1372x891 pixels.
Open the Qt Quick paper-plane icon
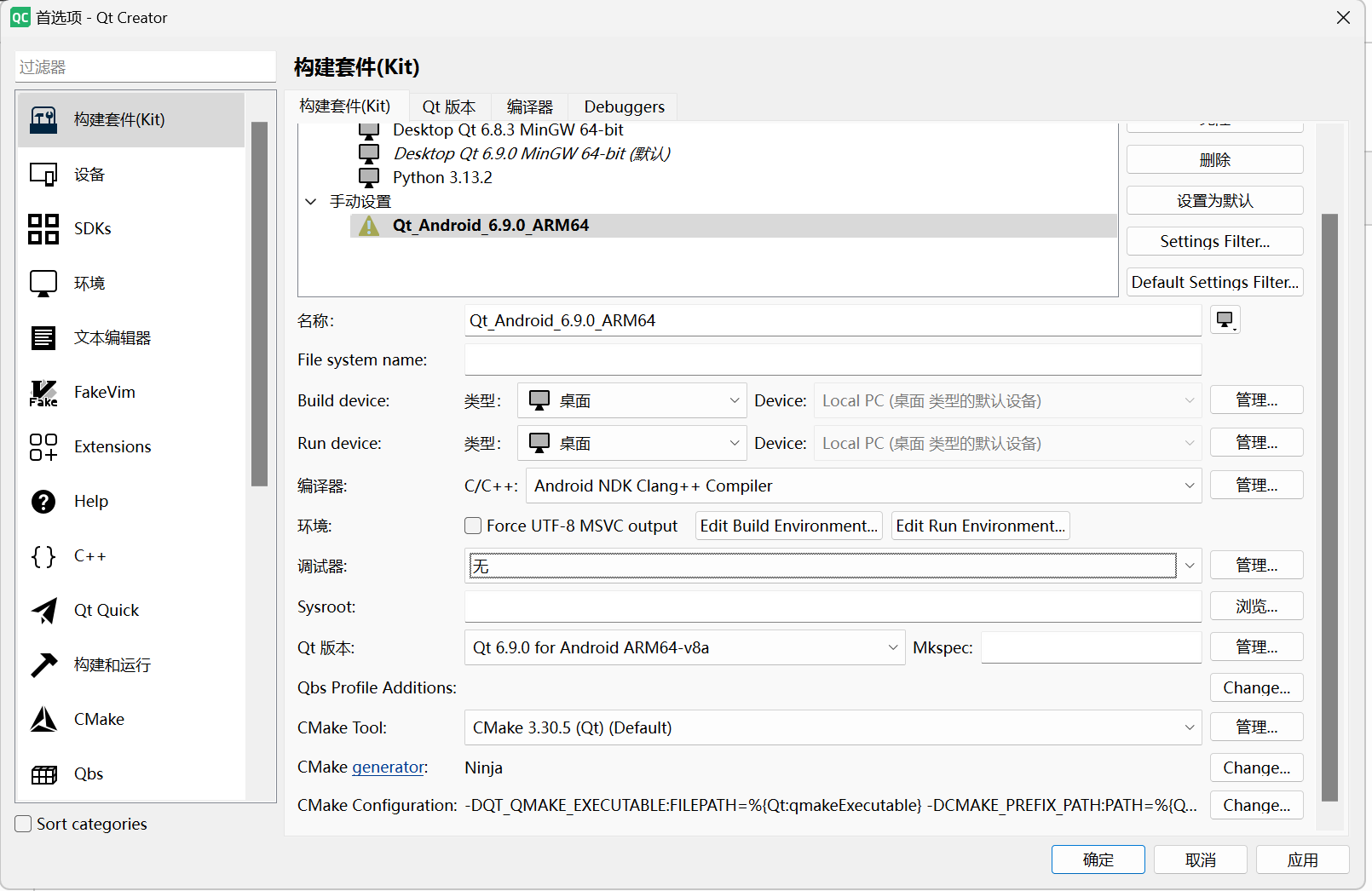tap(43, 611)
